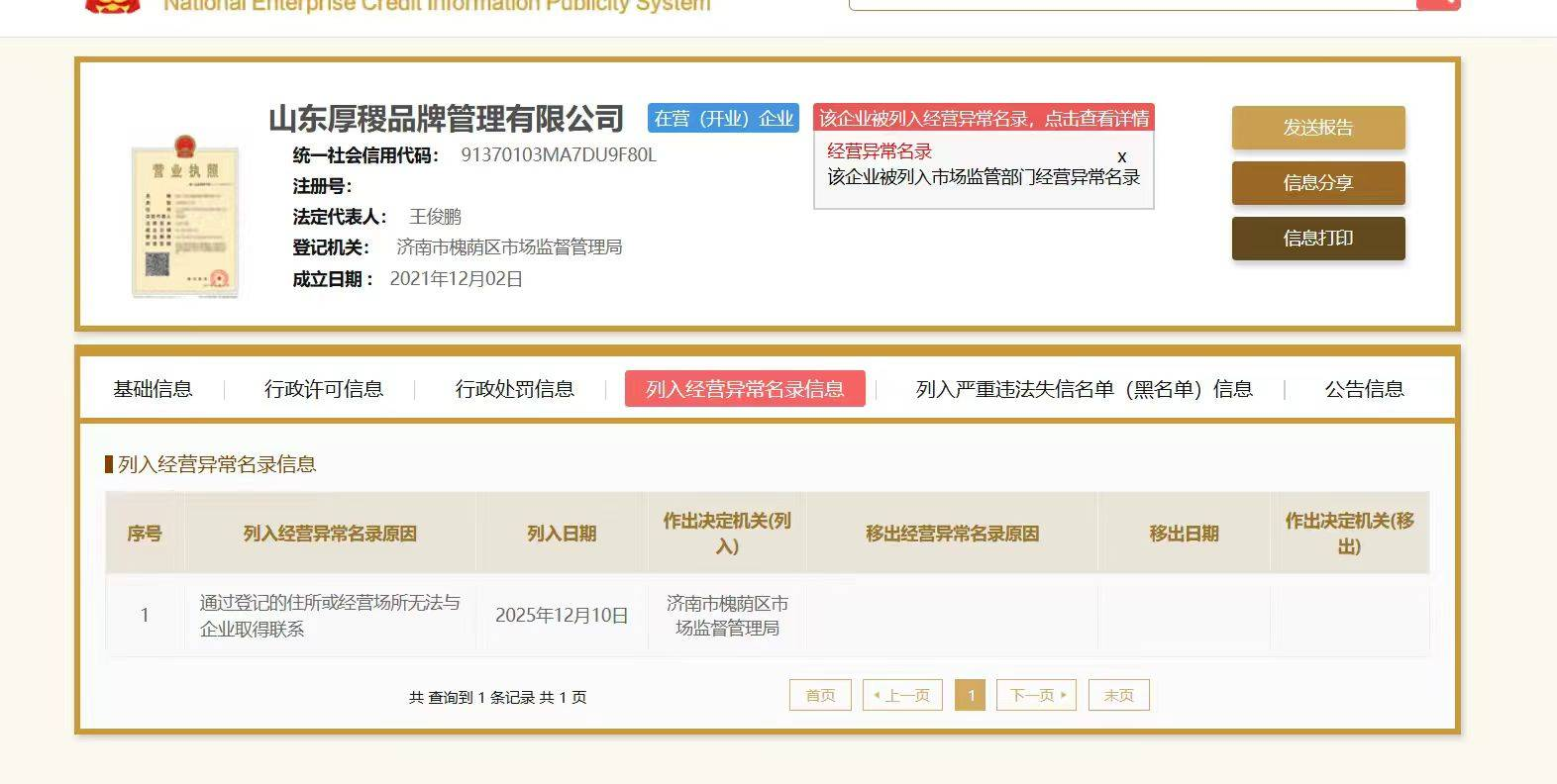
Task: Select the 列入经营异常名录信息 tab
Action: click(745, 389)
